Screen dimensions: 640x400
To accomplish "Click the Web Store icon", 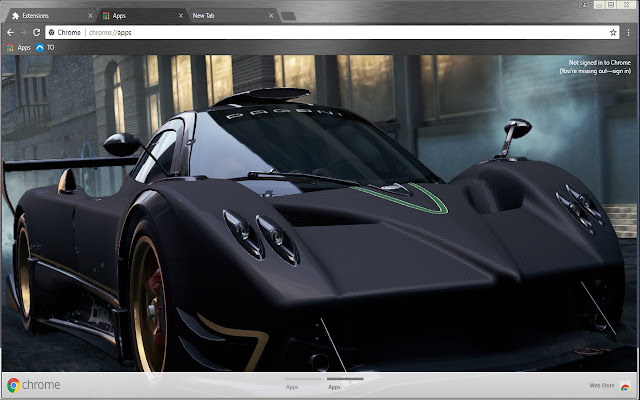I will click(x=625, y=386).
